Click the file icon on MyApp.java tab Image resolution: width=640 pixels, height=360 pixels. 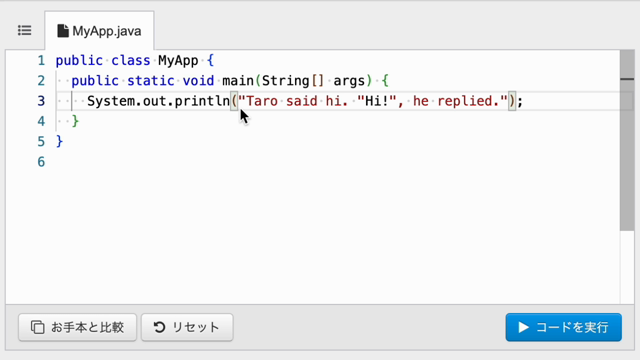(63, 31)
